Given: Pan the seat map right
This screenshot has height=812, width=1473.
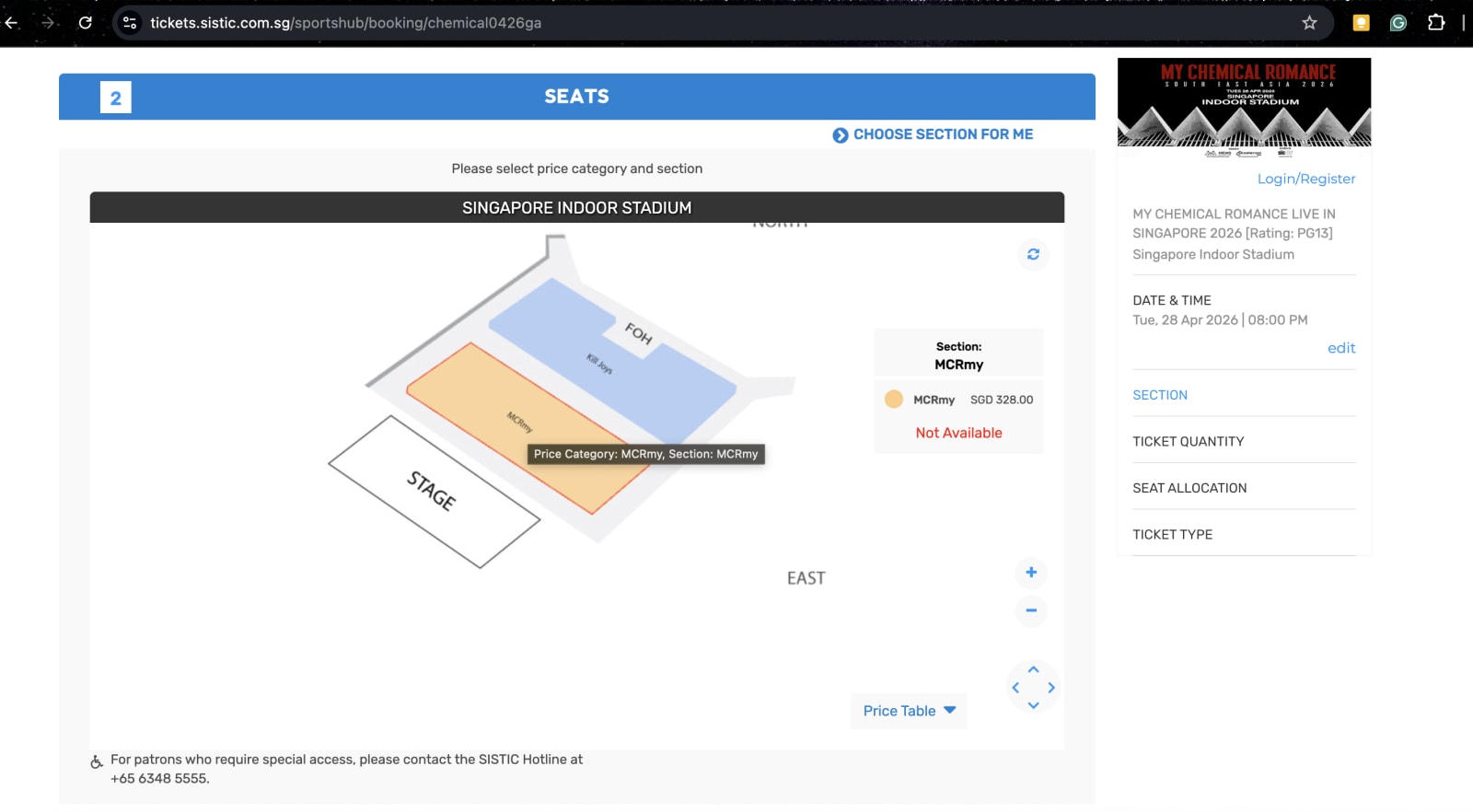Looking at the screenshot, I should point(1051,688).
